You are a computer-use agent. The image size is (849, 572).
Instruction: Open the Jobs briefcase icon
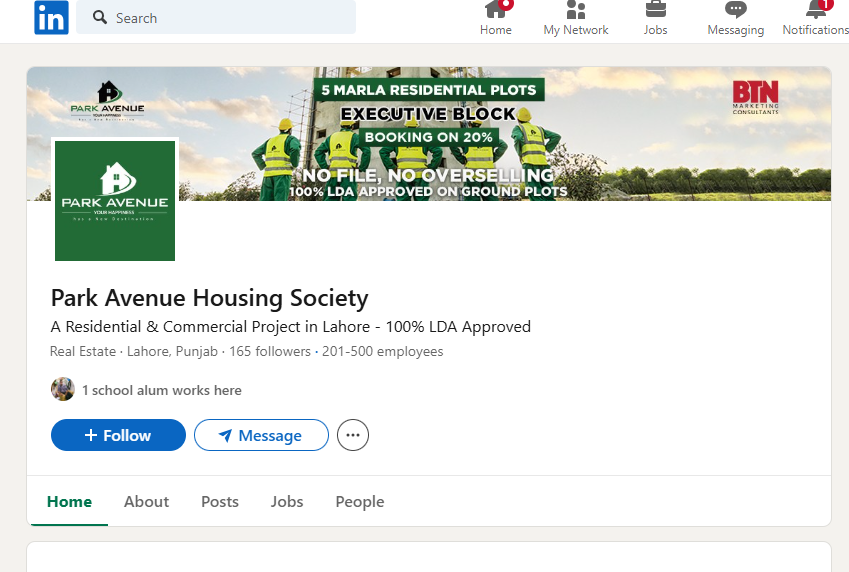click(655, 11)
